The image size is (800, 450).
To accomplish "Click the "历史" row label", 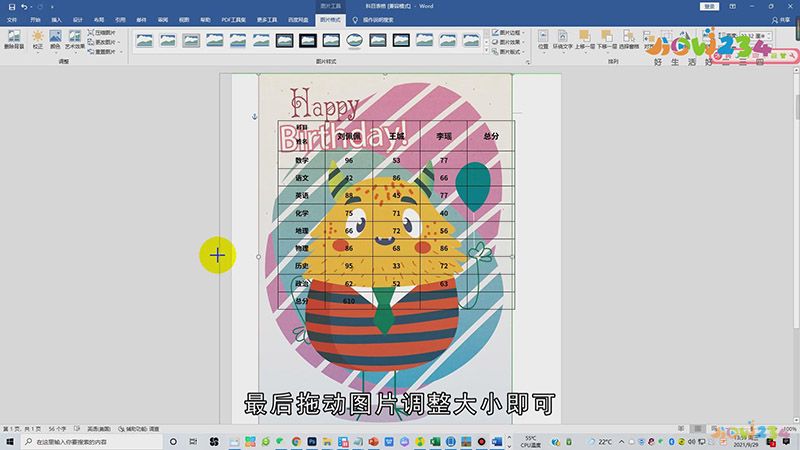I will coord(302,266).
